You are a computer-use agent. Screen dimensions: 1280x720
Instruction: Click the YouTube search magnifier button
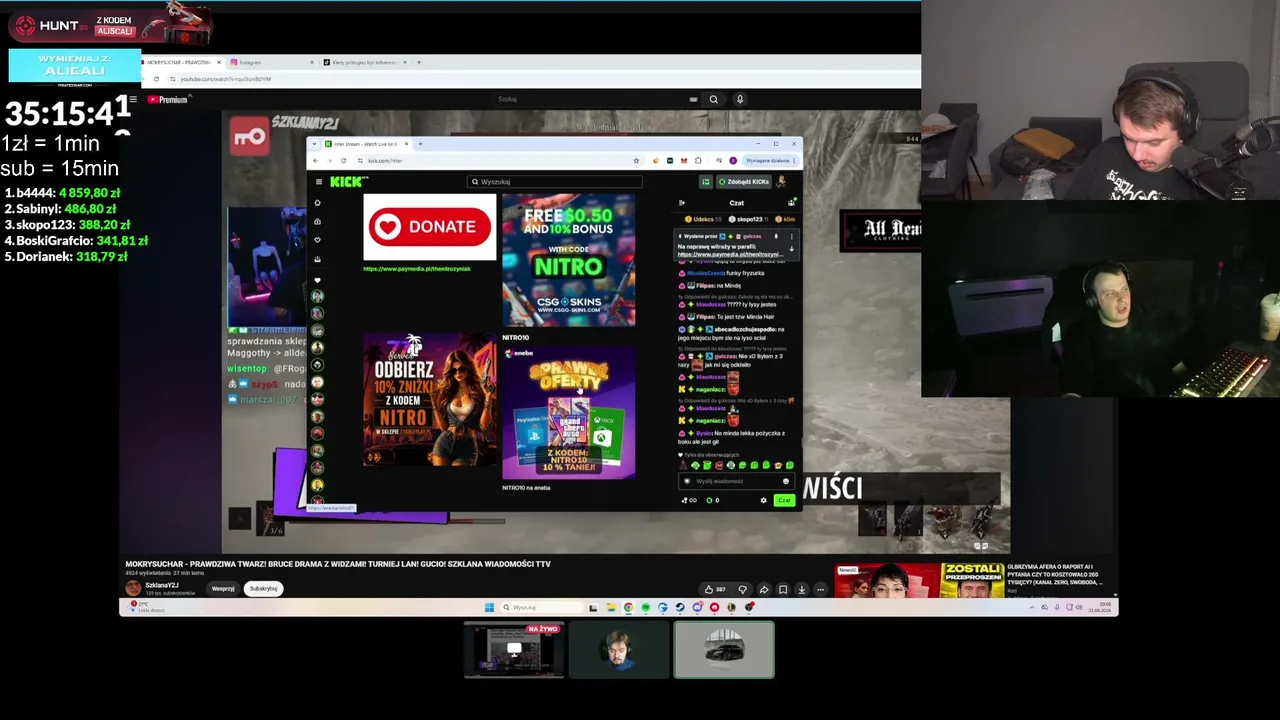coord(713,99)
